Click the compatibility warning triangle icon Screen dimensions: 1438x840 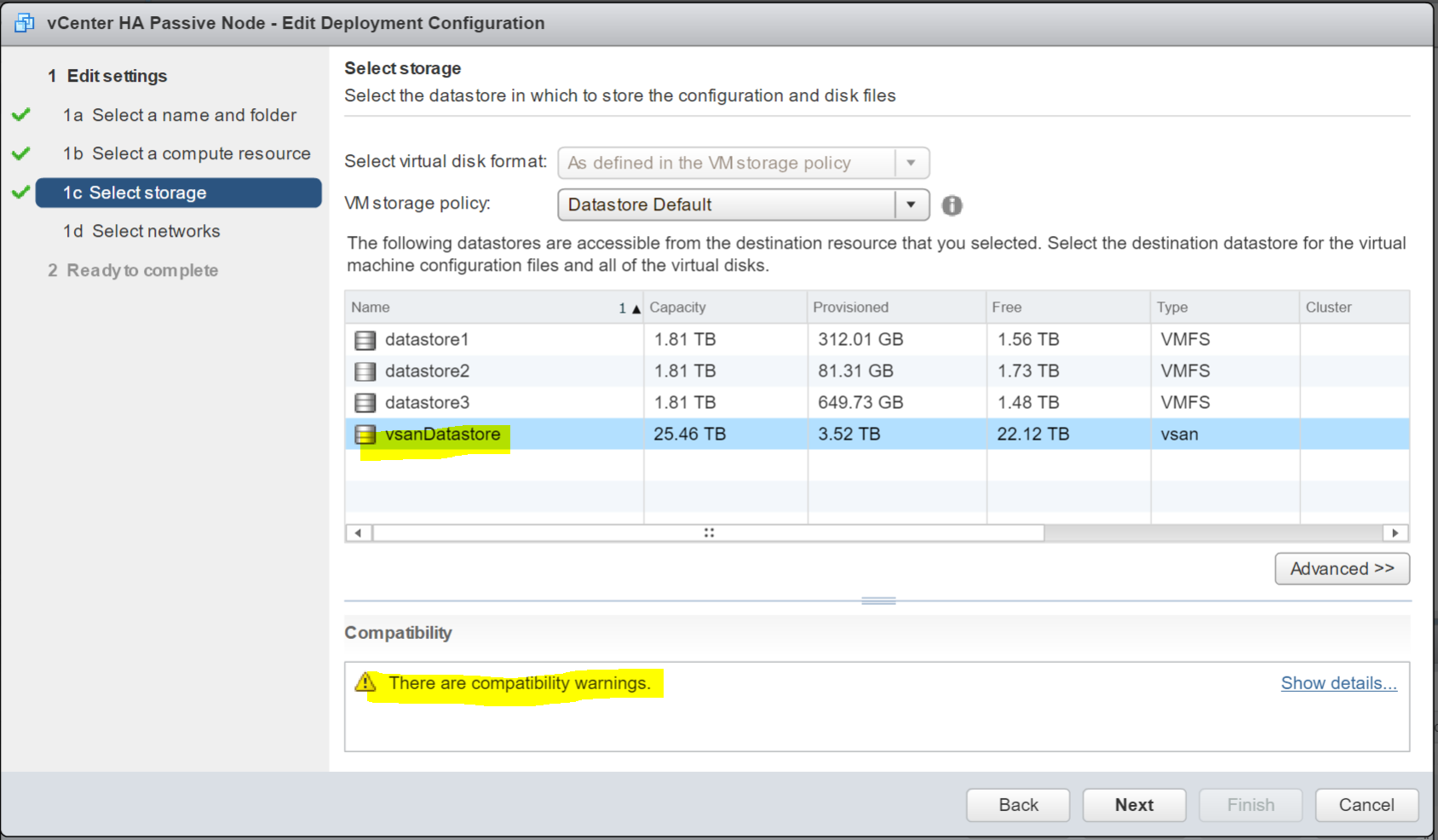[365, 682]
